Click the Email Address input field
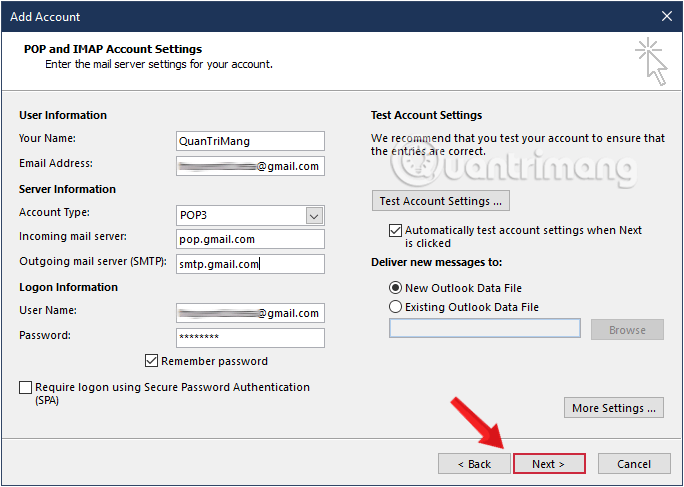 coord(250,166)
